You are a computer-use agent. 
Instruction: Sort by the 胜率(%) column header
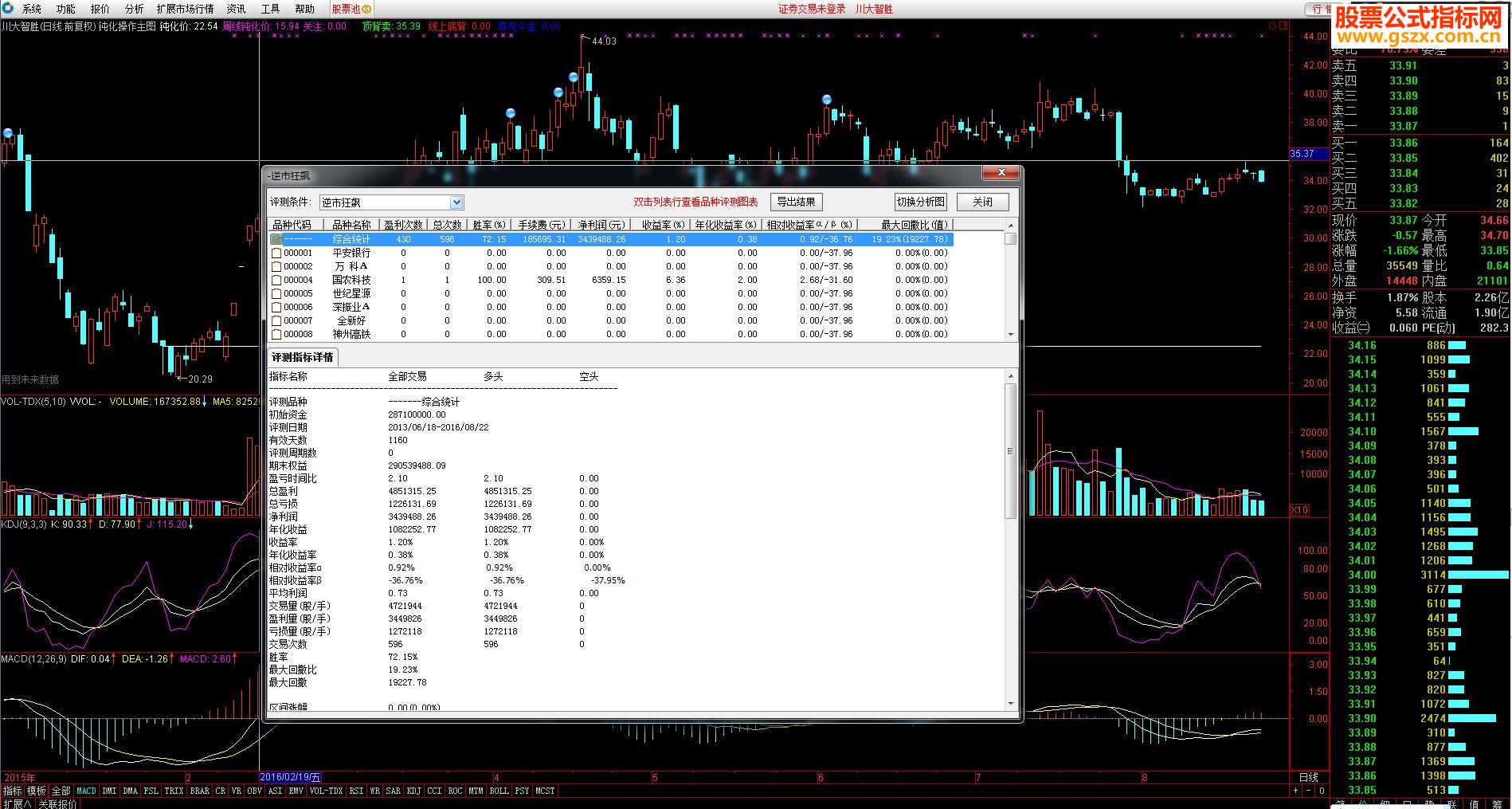click(x=488, y=225)
